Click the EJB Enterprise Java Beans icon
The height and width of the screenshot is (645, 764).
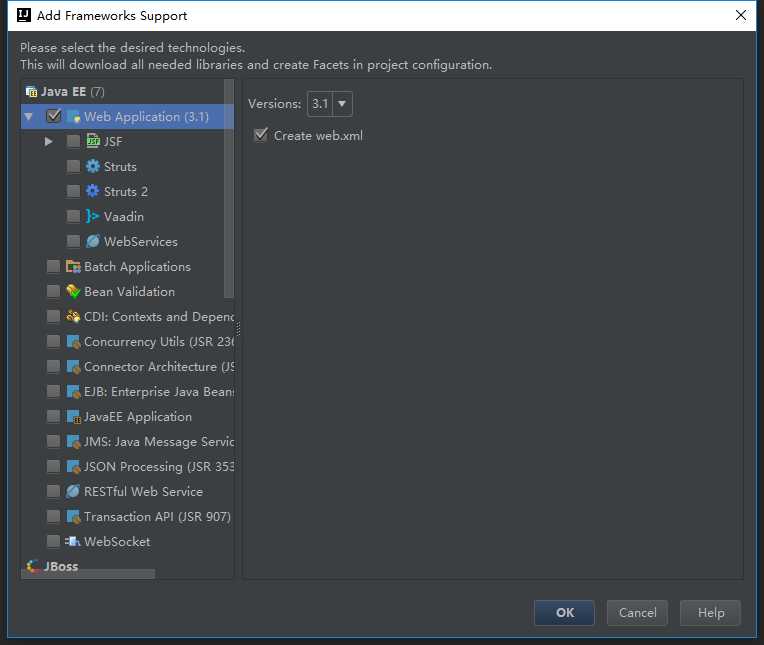73,392
